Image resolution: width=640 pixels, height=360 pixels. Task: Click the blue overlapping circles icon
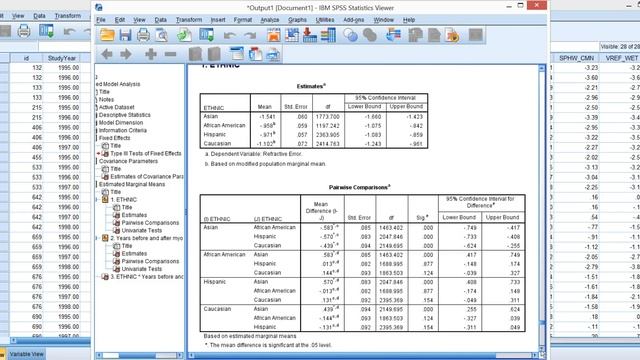(x=350, y=35)
